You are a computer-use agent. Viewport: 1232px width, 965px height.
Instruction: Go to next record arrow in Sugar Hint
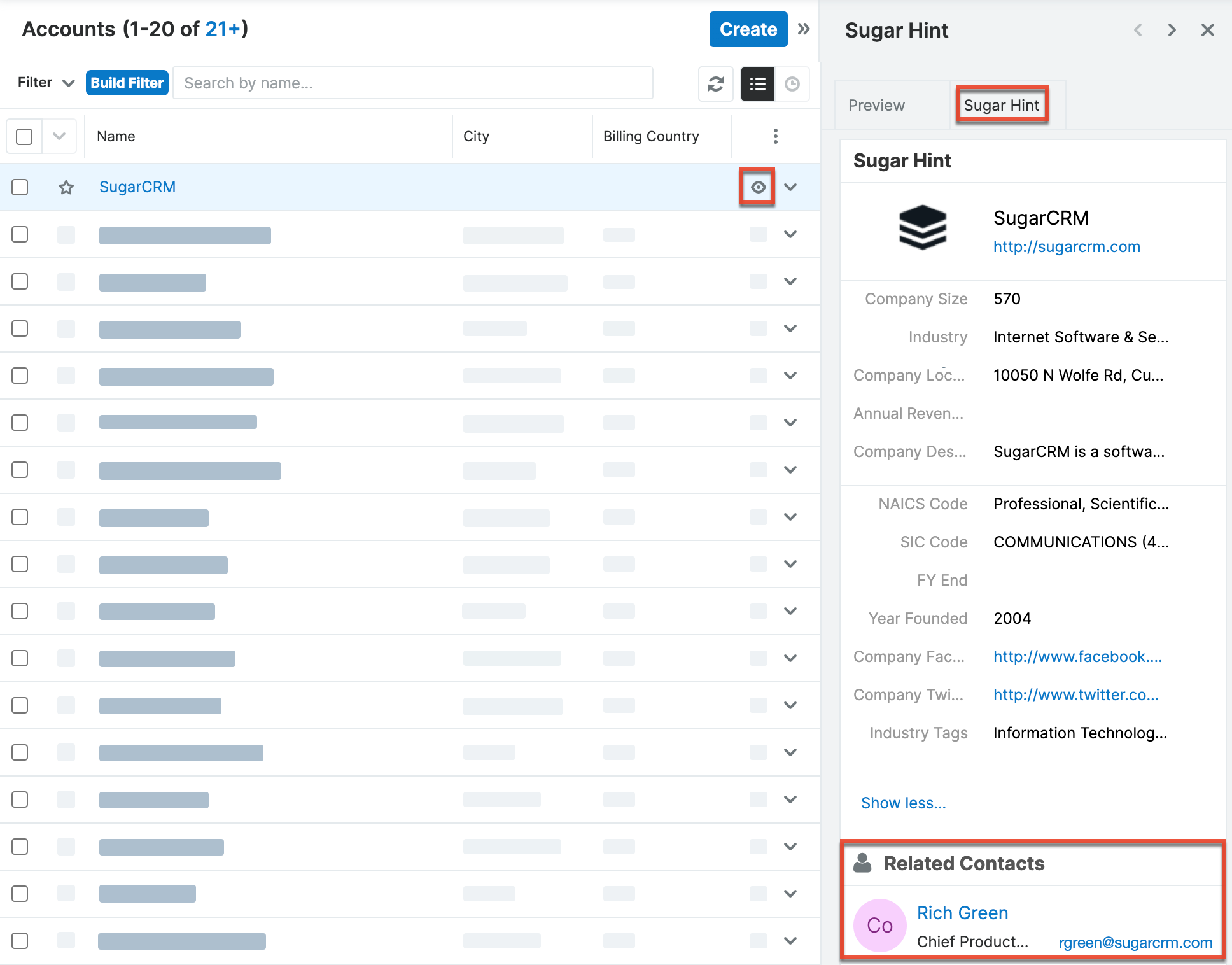[1172, 30]
